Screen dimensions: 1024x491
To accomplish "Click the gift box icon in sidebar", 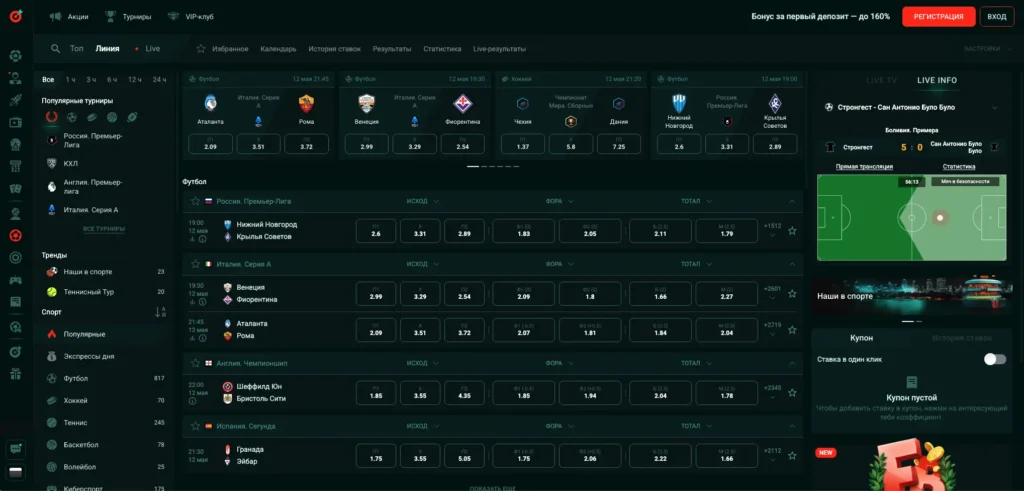I will tap(15, 374).
